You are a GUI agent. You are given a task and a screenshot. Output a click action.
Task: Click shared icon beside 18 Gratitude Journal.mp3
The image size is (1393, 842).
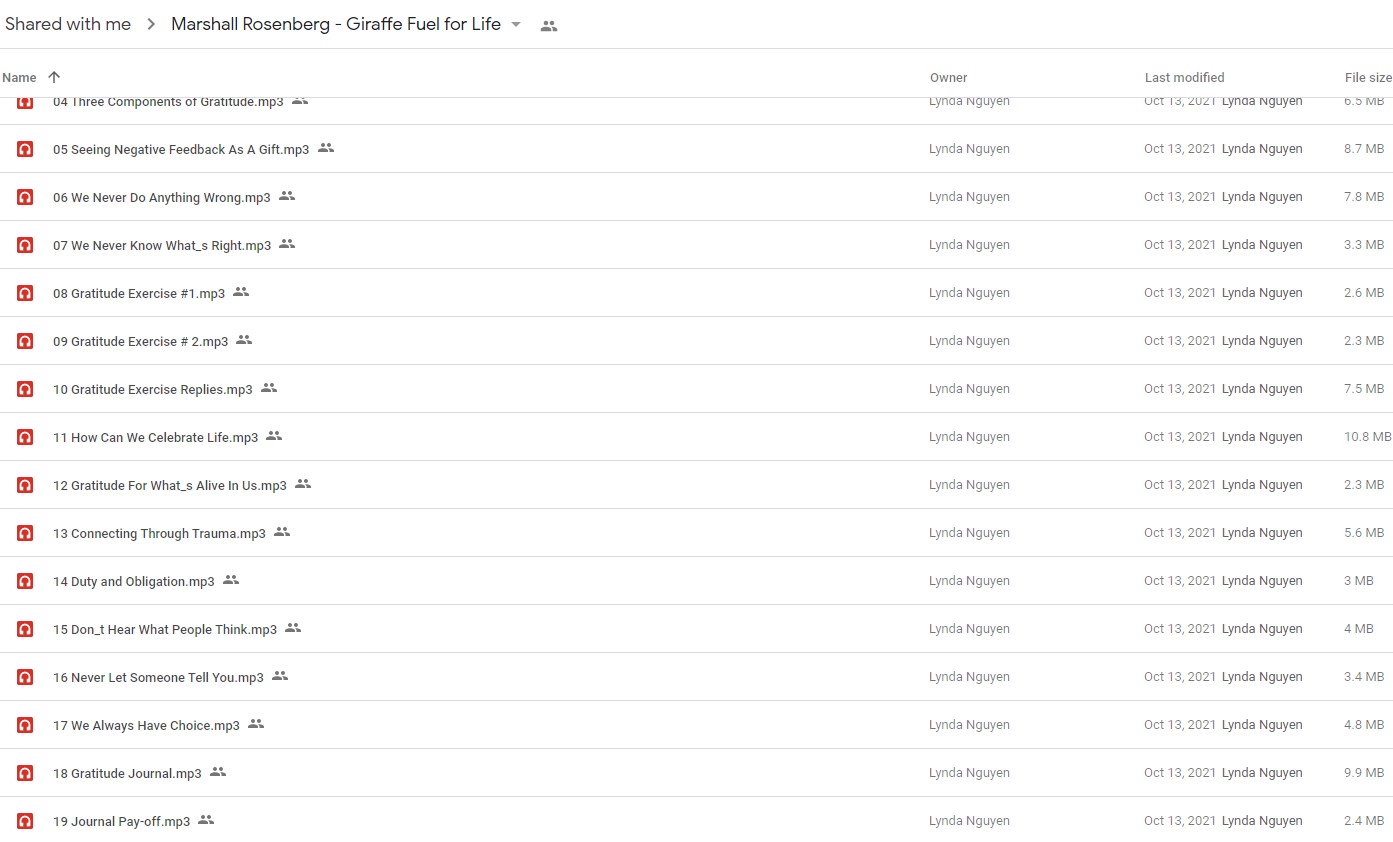pos(218,772)
